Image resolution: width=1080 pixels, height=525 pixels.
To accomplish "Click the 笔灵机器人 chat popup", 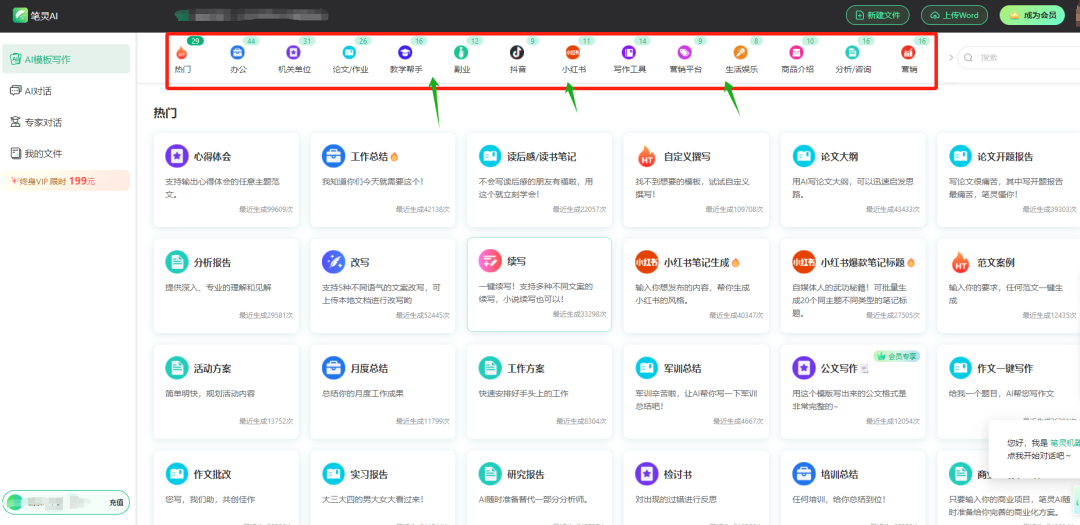I will [1035, 449].
